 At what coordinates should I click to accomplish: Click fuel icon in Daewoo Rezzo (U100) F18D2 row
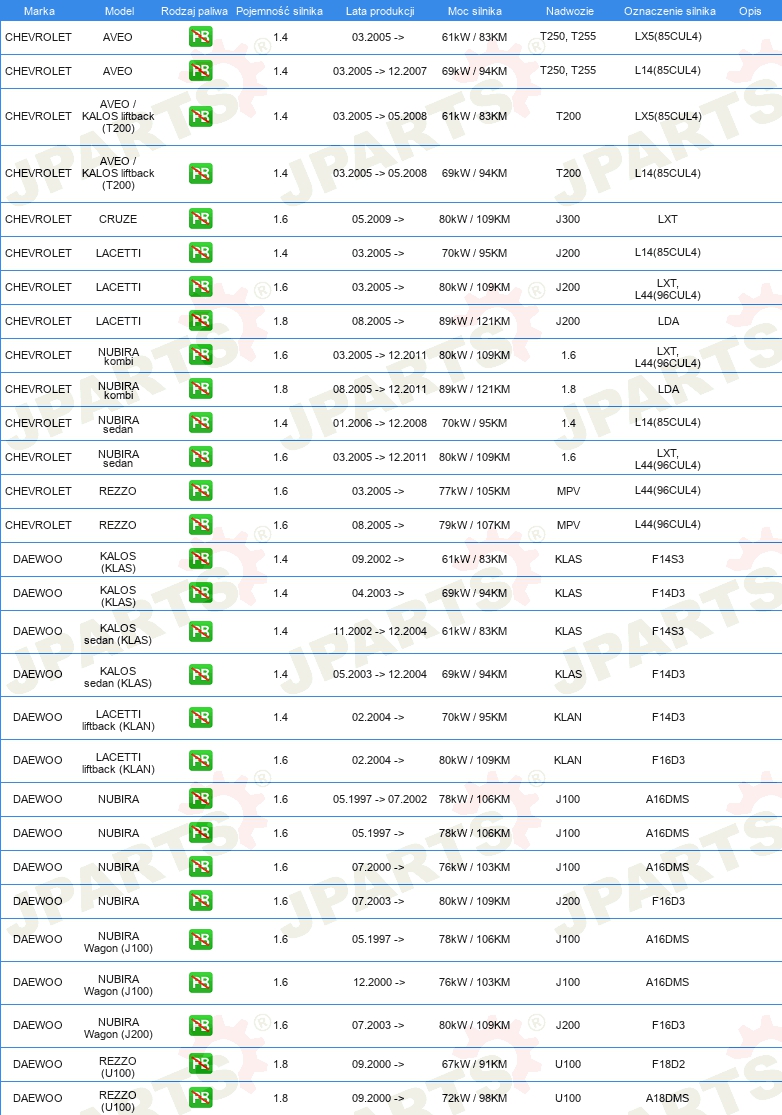(200, 1065)
